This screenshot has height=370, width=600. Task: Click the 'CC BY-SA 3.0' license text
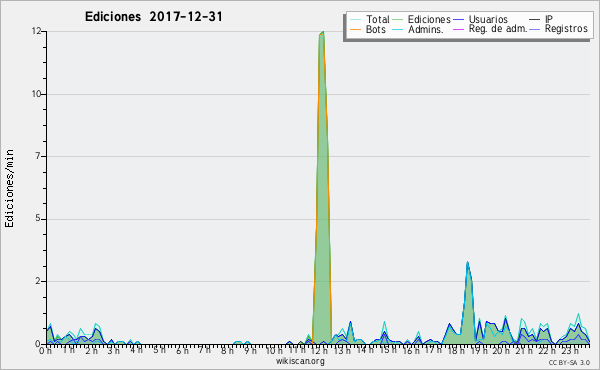point(569,362)
